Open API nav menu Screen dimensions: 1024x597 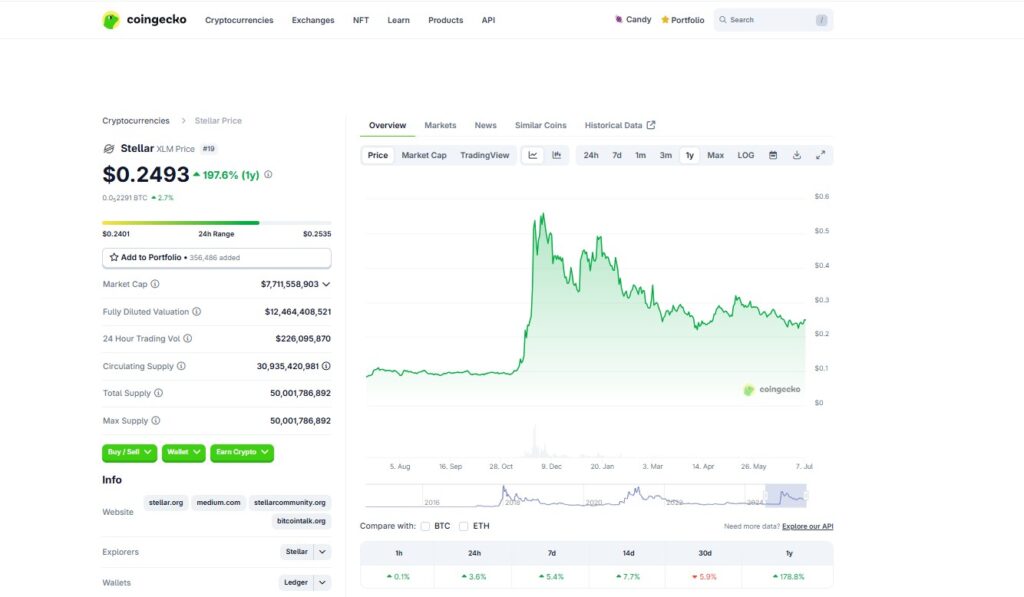(x=488, y=20)
